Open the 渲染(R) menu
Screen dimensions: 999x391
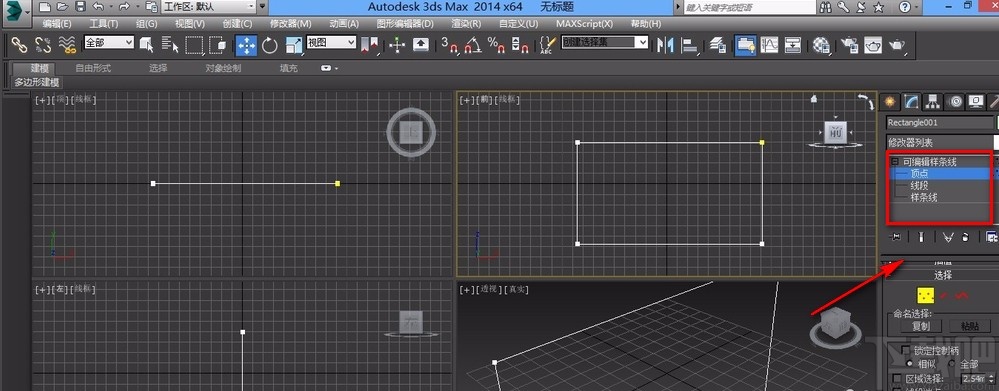[466, 24]
